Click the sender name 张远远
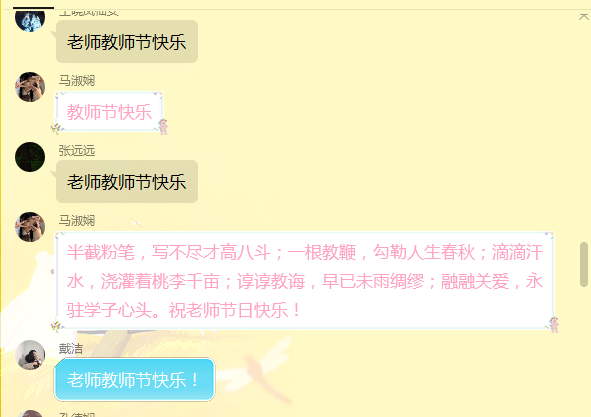The height and width of the screenshot is (417, 591). click(x=77, y=151)
